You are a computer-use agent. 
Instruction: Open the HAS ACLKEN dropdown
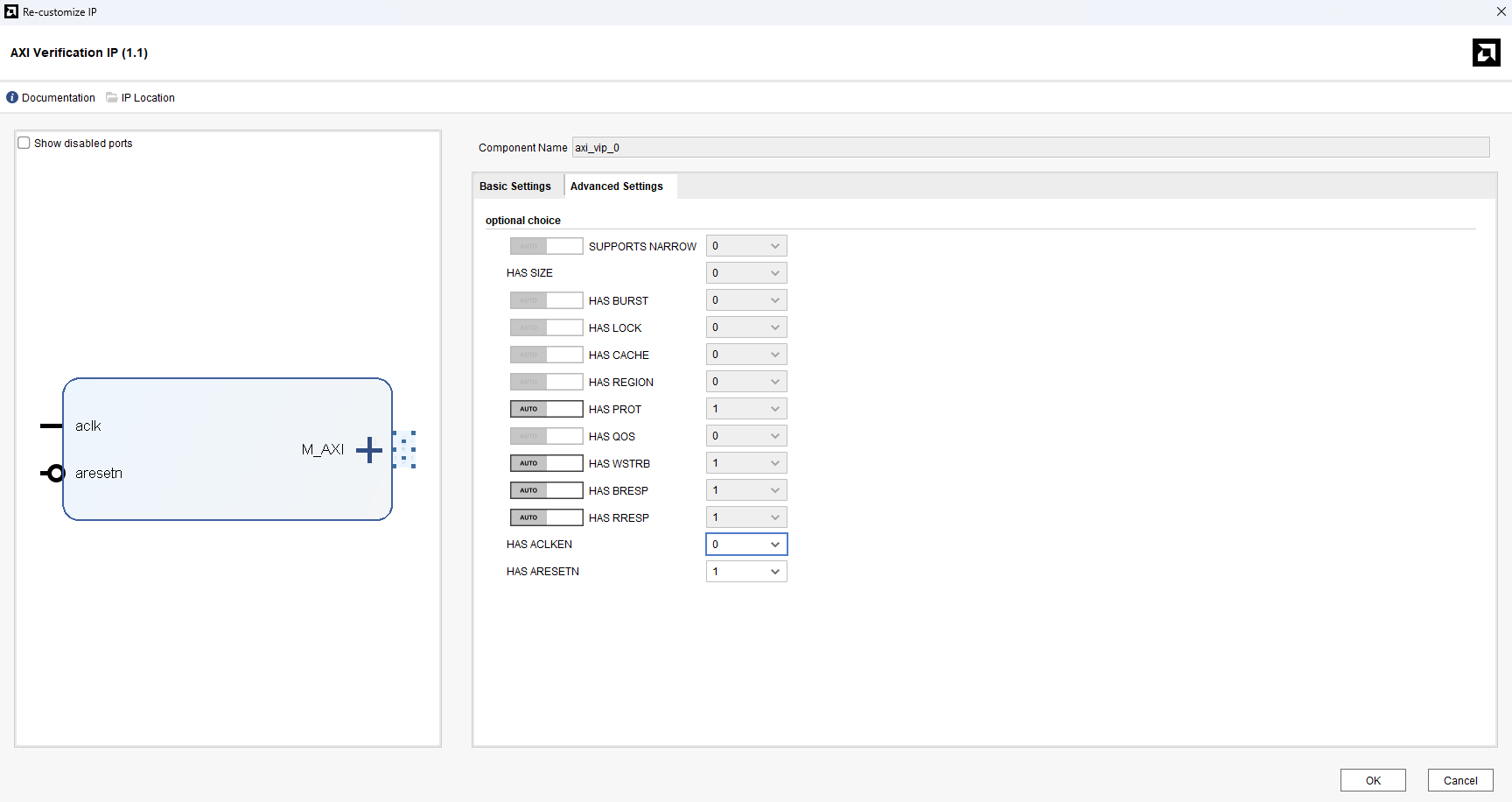[x=746, y=545]
